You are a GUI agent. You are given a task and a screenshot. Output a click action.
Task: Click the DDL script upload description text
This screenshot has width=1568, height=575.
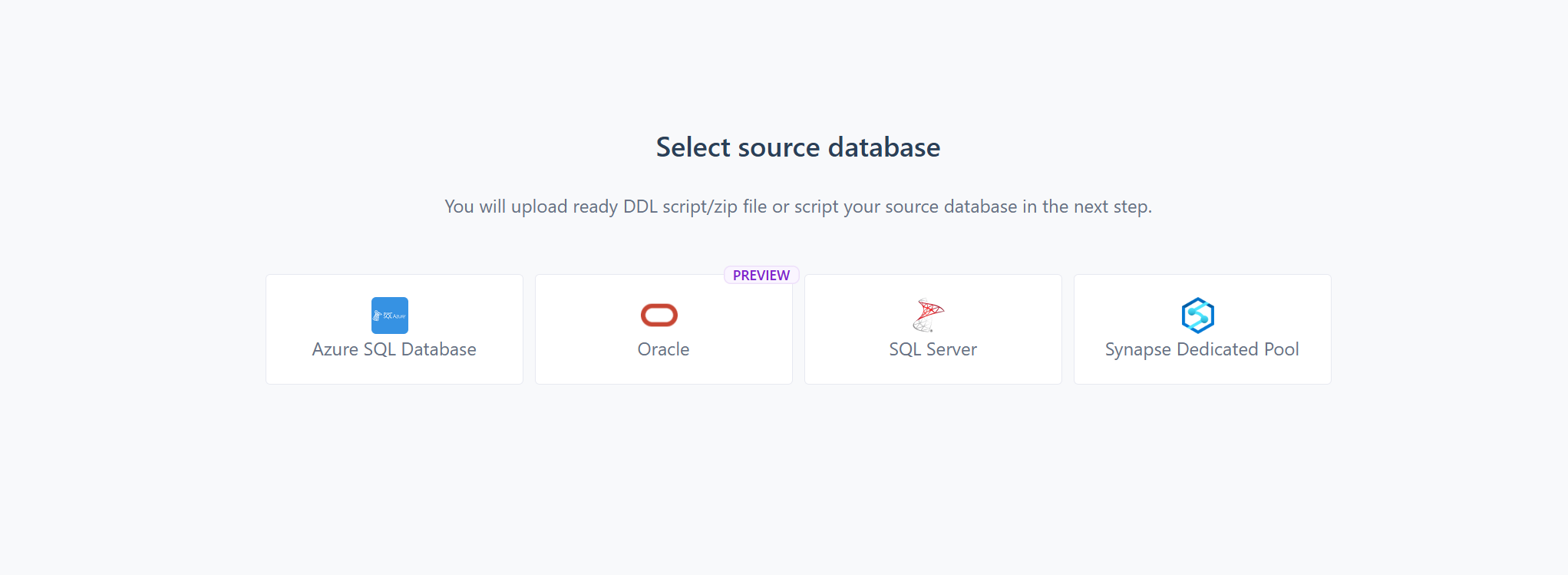click(x=798, y=207)
